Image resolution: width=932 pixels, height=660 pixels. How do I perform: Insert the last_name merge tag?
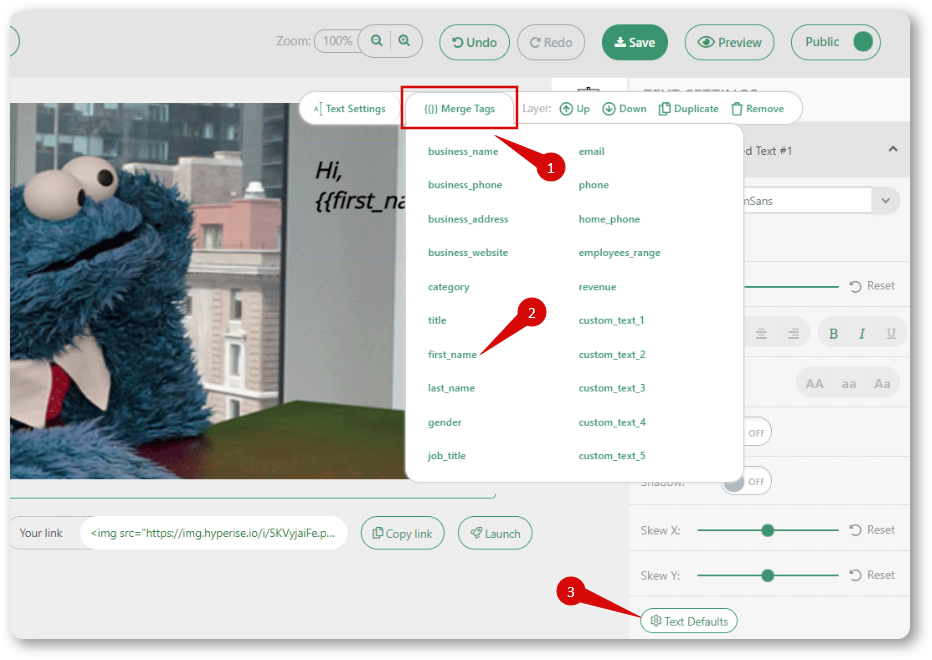pos(451,388)
